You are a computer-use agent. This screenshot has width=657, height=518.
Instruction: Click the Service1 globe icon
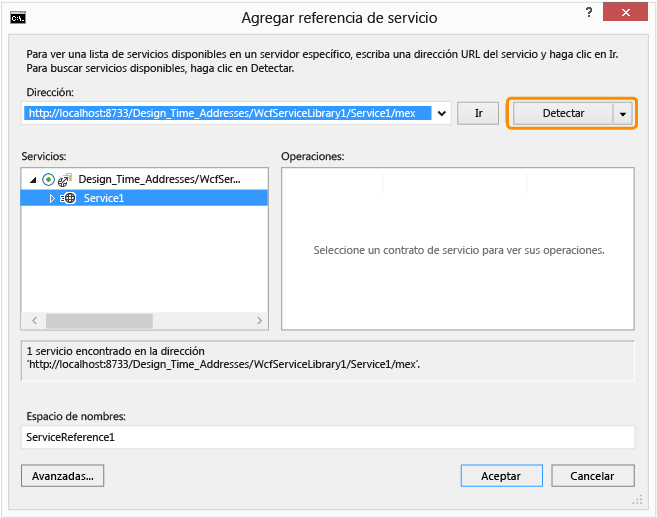click(x=68, y=198)
